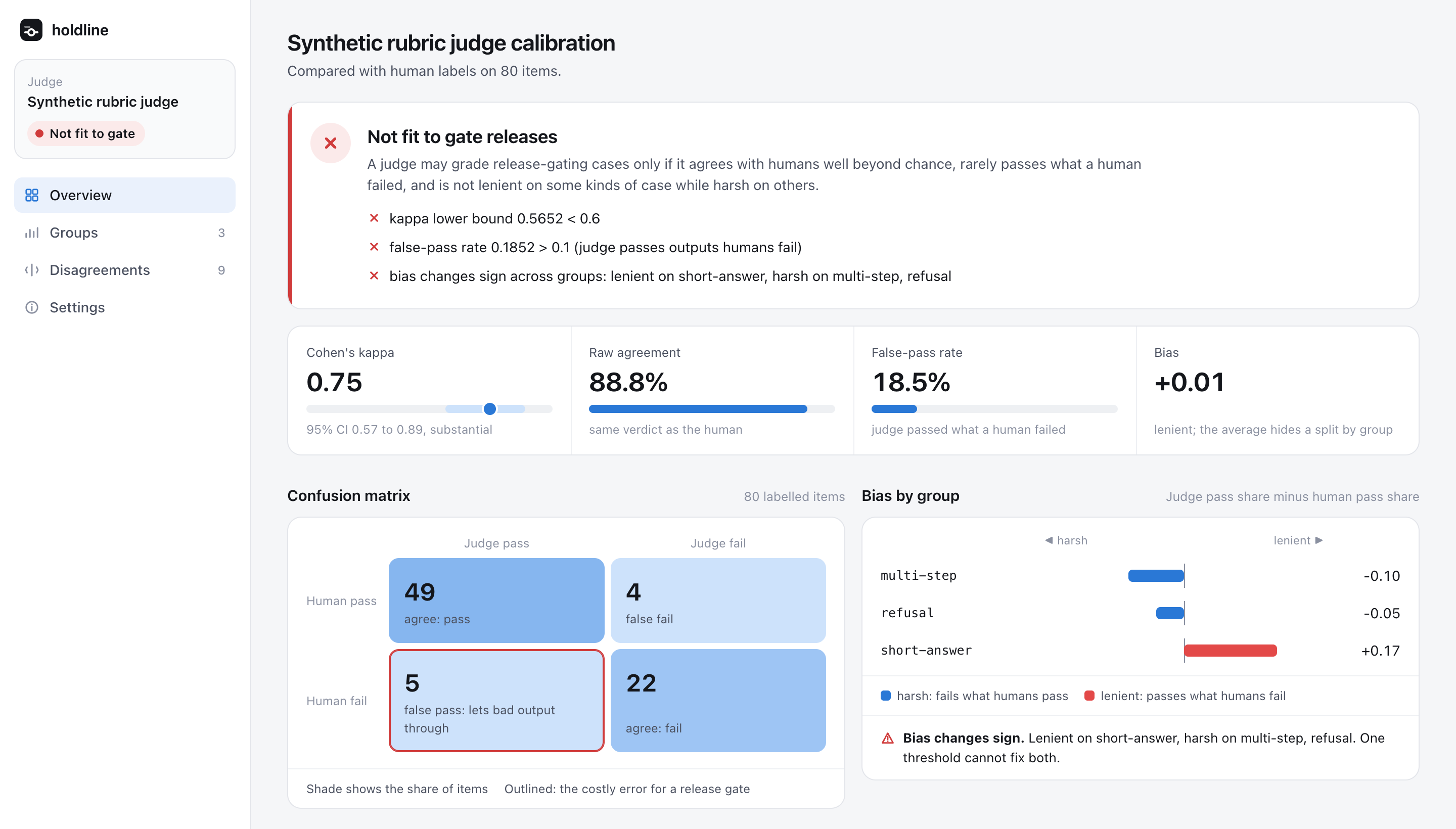Click the Raw agreement value 88.8%

(x=628, y=382)
